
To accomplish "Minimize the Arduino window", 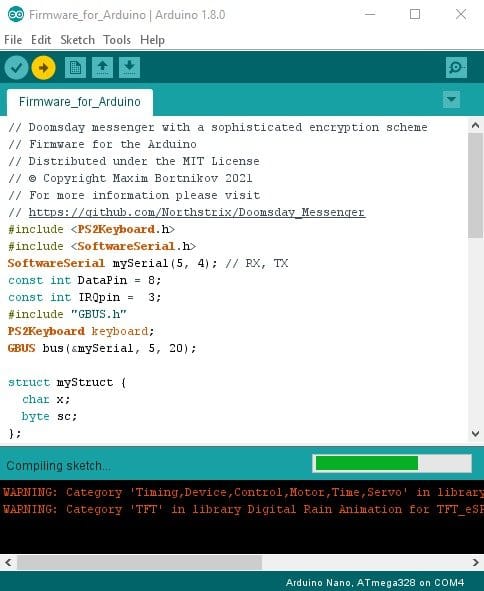I will (x=370, y=14).
